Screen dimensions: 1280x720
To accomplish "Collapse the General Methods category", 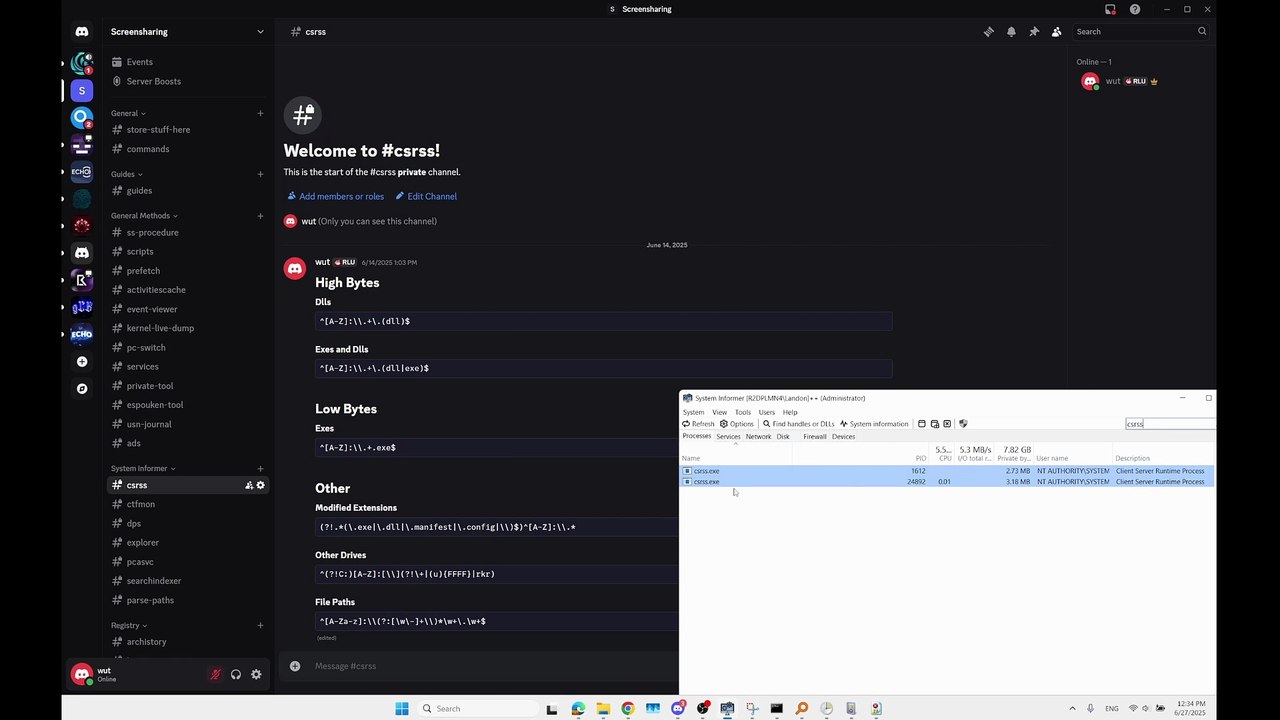I will click(x=144, y=216).
